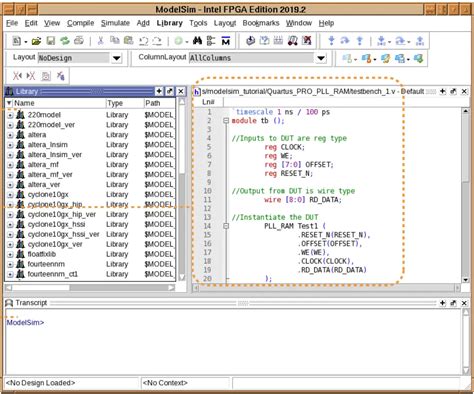The width and height of the screenshot is (474, 394).
Task: Click the <No Design Loaded> status text
Action: point(40,383)
